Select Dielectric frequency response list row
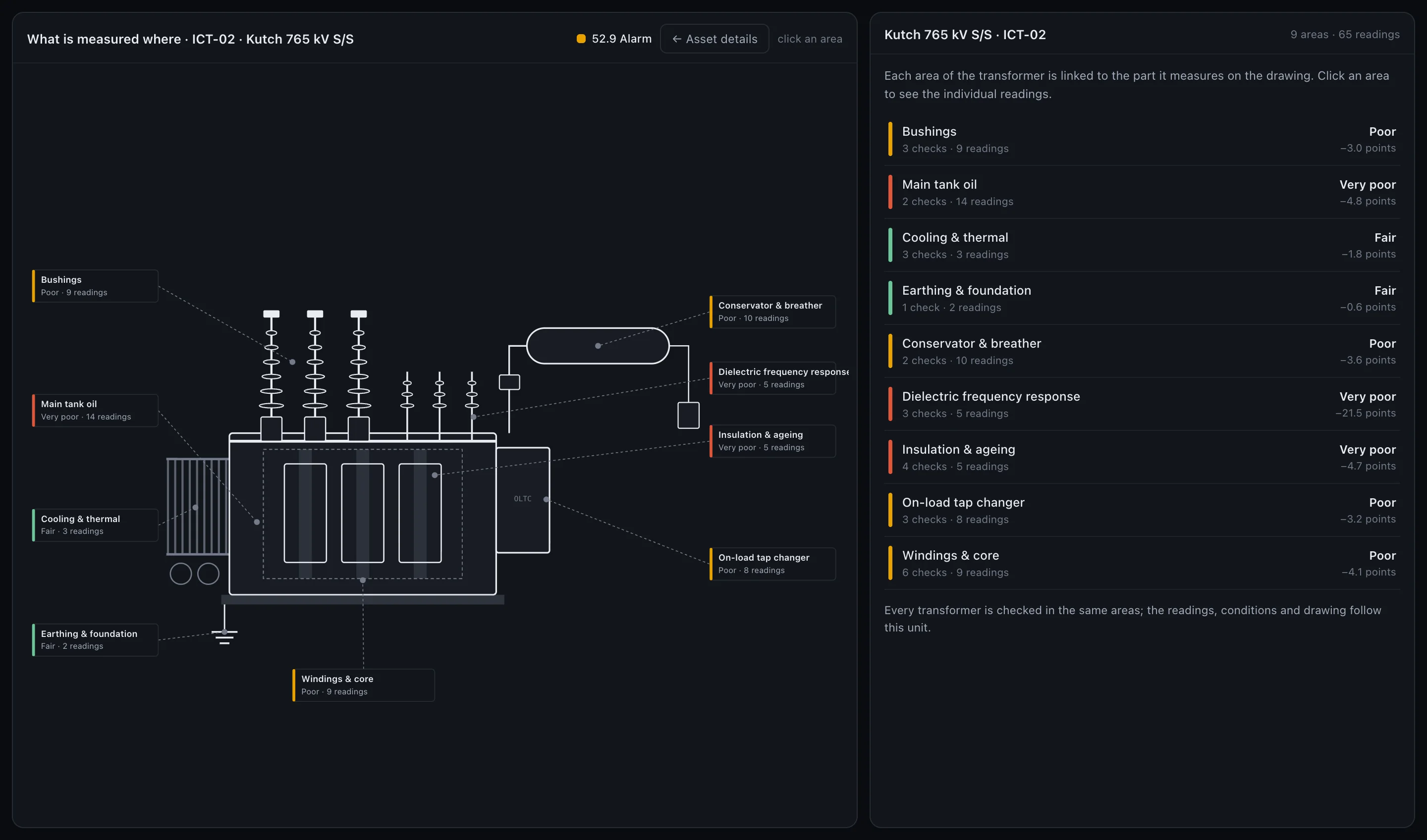 pyautogui.click(x=1142, y=404)
